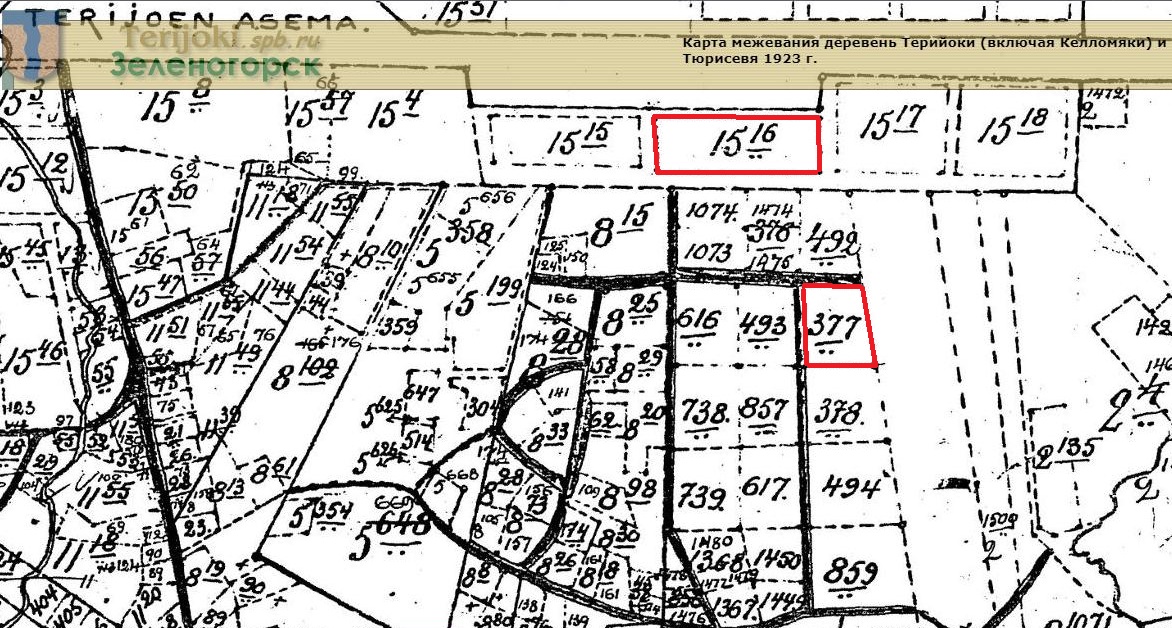Select plot 378 below the red box
The width and height of the screenshot is (1172, 628).
pyautogui.click(x=840, y=412)
